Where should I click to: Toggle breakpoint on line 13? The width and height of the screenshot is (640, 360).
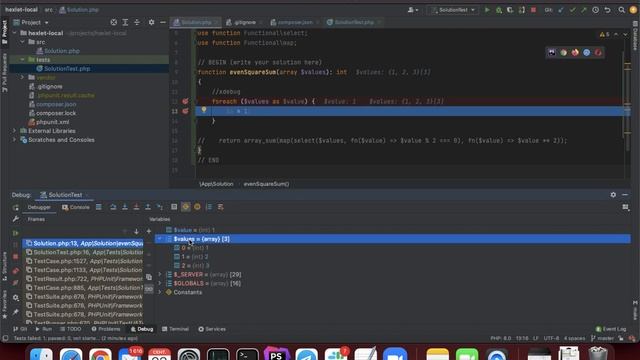pyautogui.click(x=185, y=111)
